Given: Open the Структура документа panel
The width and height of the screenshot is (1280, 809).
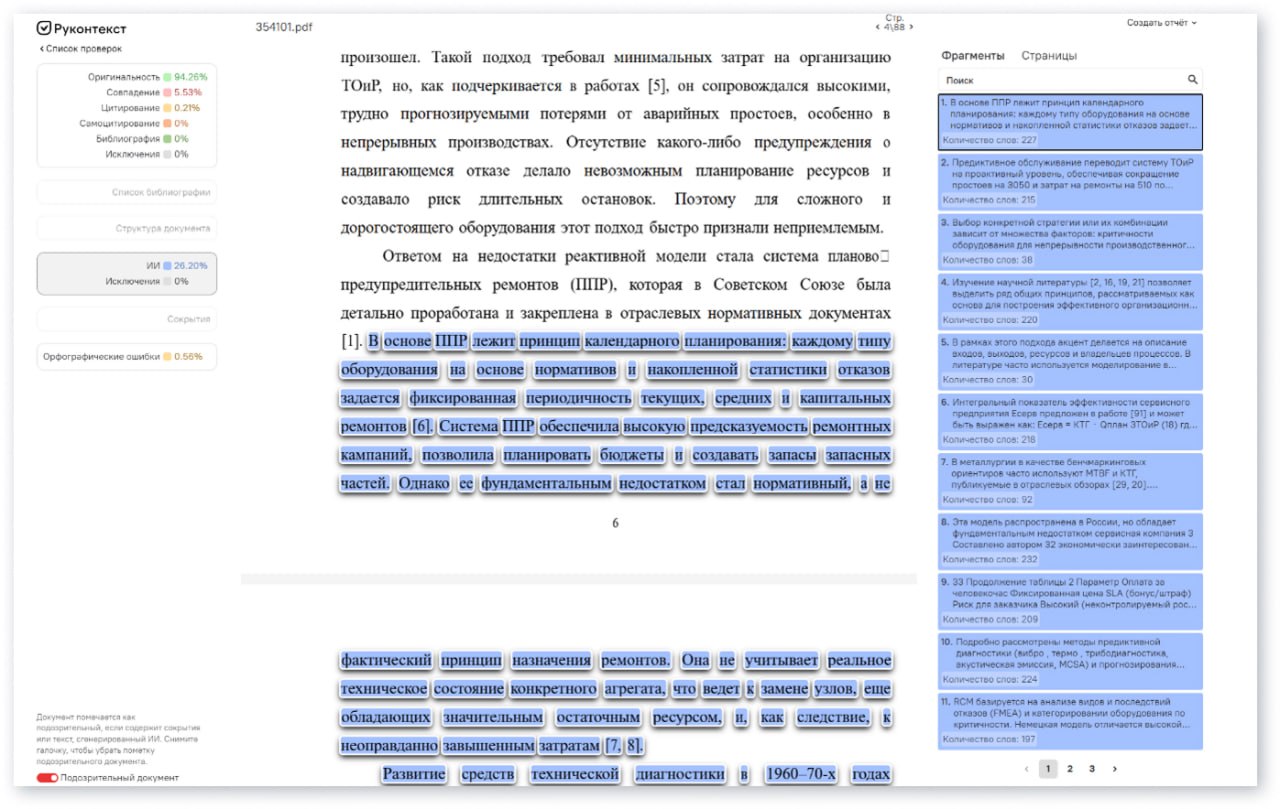Looking at the screenshot, I should point(127,228).
